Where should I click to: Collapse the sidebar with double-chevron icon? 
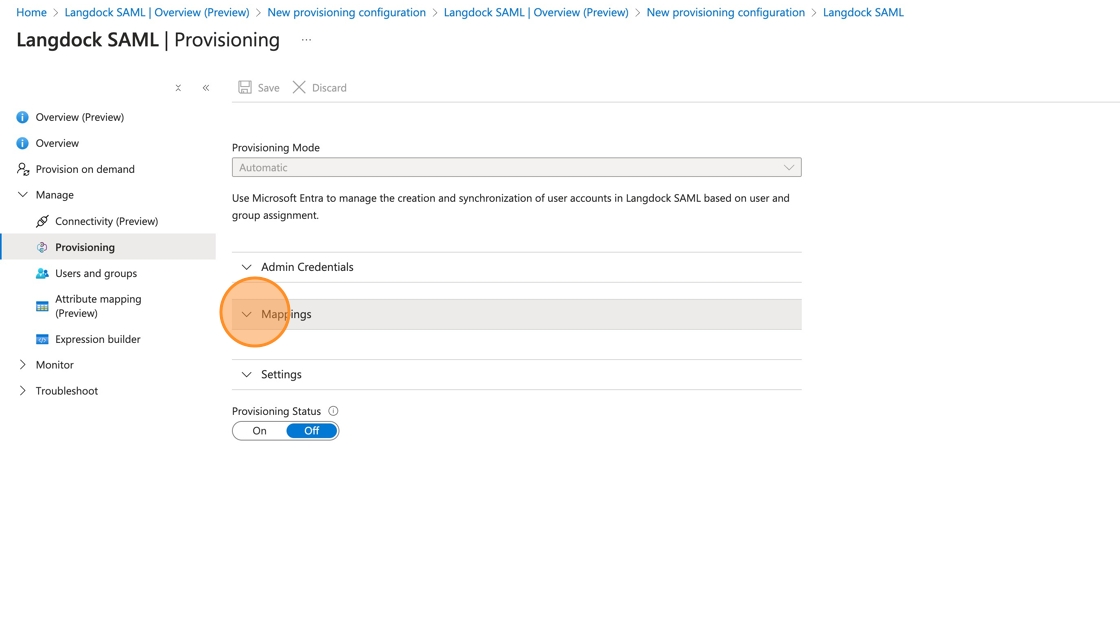click(x=206, y=88)
